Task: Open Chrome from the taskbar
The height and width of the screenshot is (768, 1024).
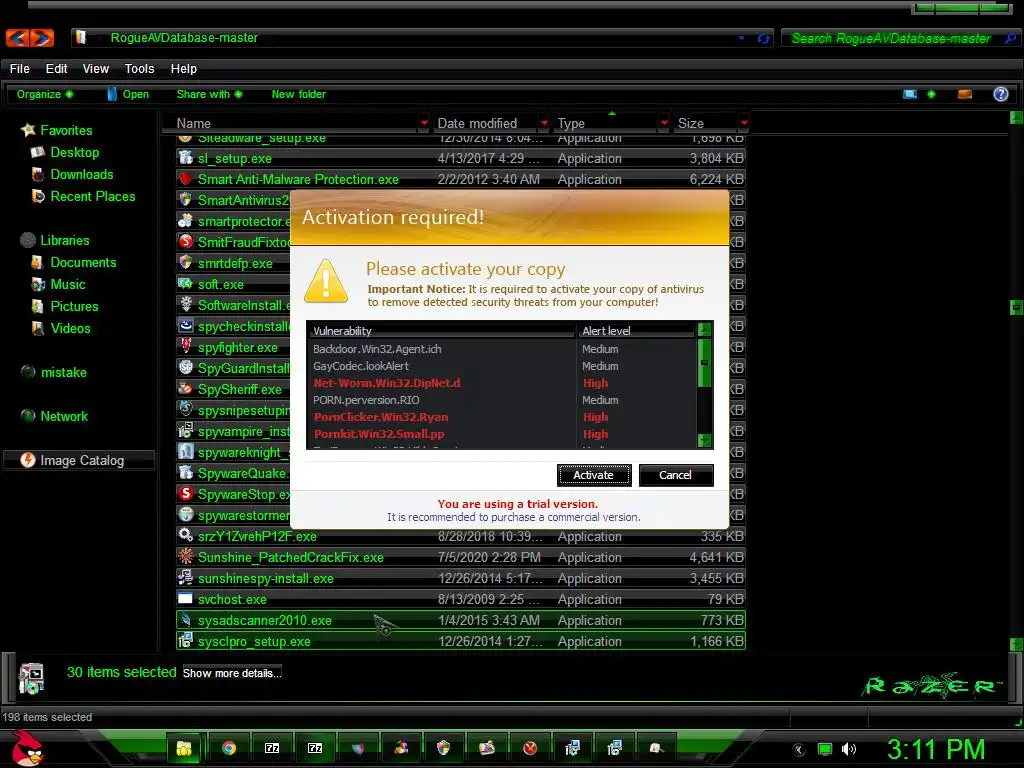Action: pos(229,748)
